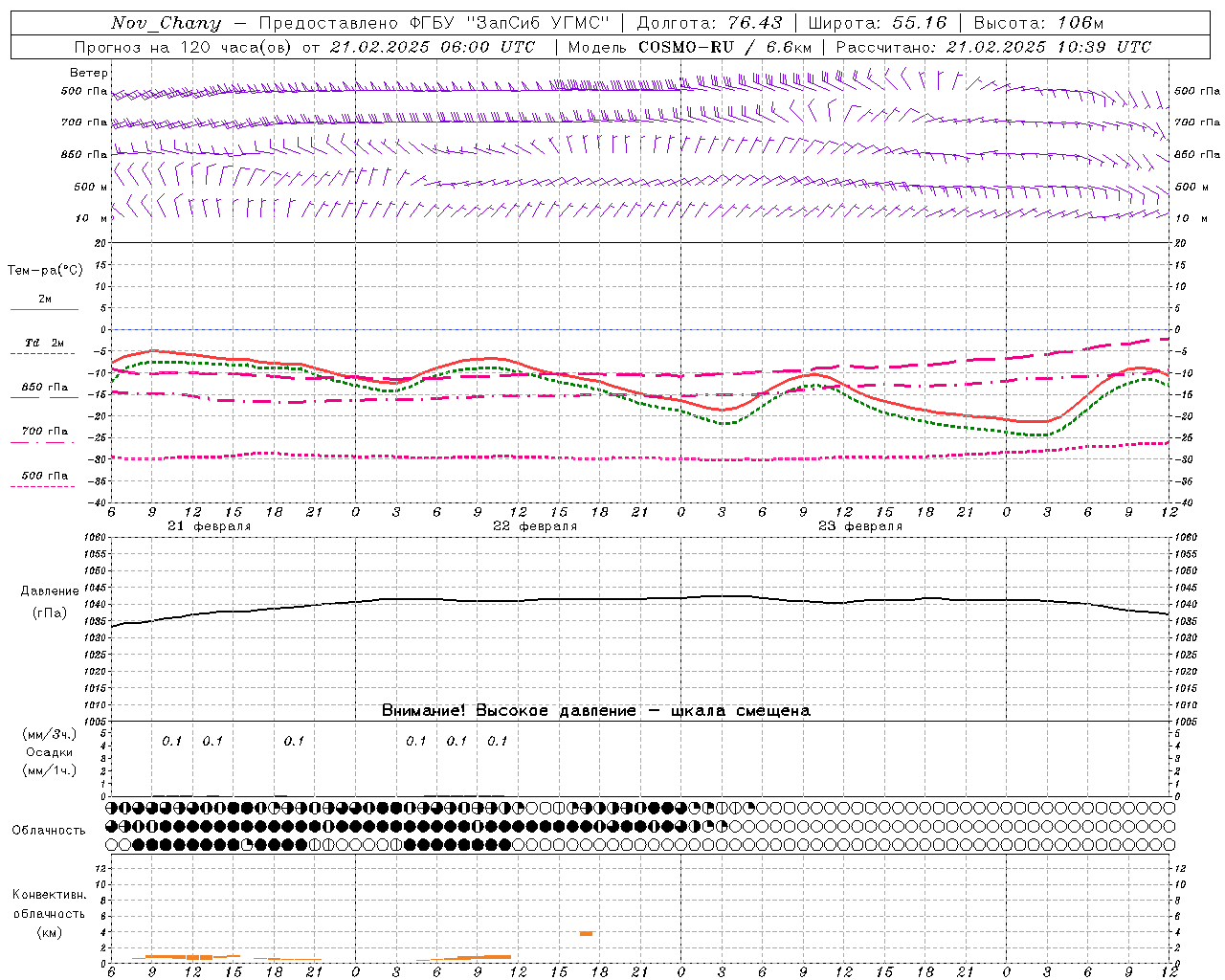Click the orange convective block at 4 km

point(586,933)
